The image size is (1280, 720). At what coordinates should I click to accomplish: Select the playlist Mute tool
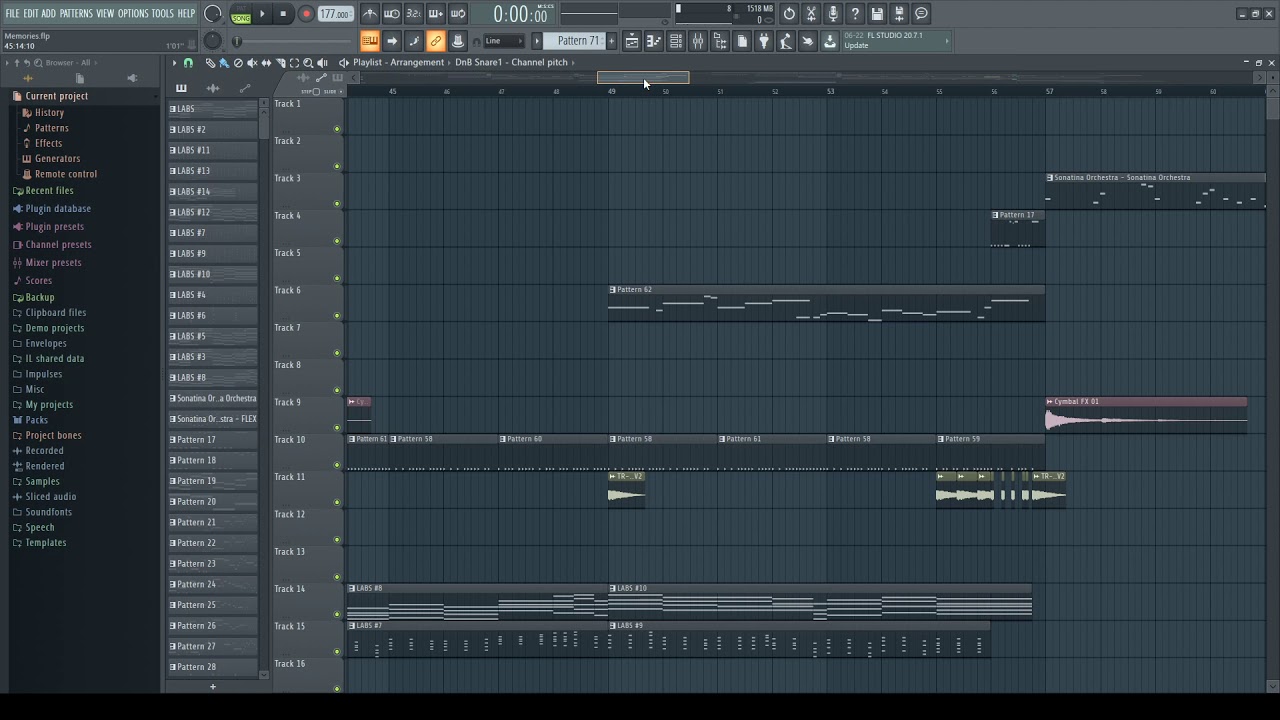252,63
